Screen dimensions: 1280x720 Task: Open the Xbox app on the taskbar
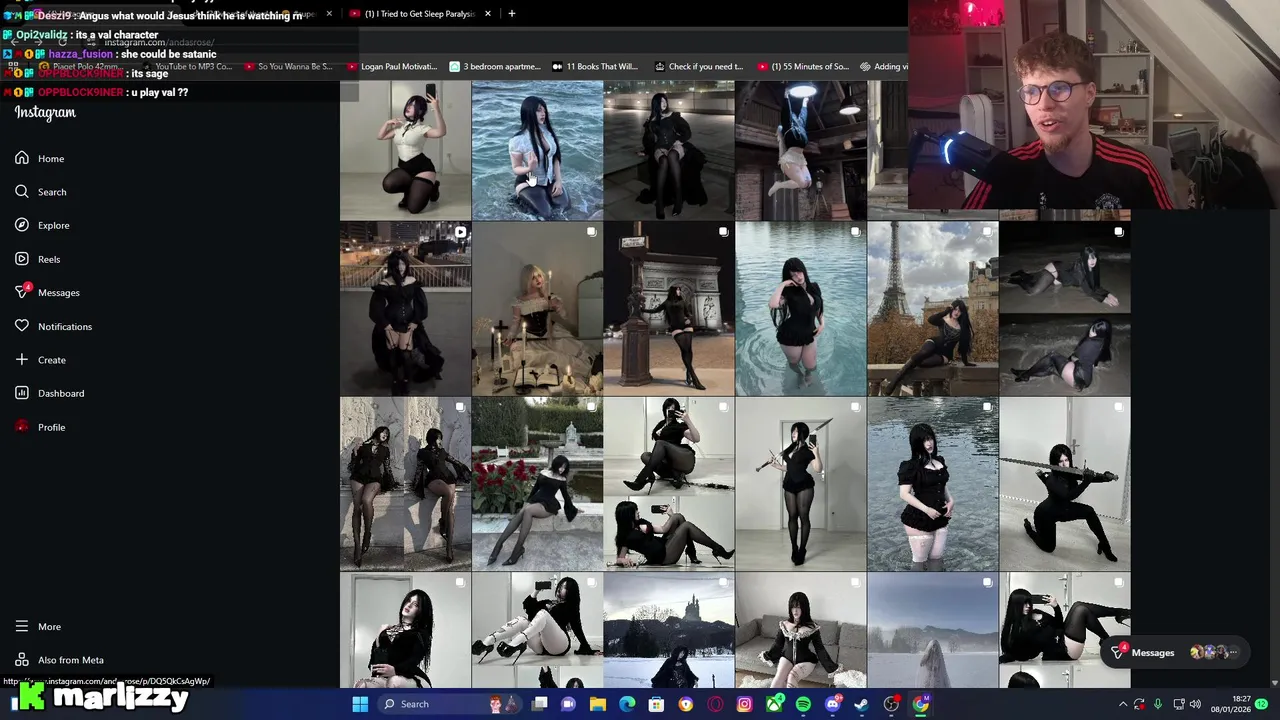pos(774,704)
